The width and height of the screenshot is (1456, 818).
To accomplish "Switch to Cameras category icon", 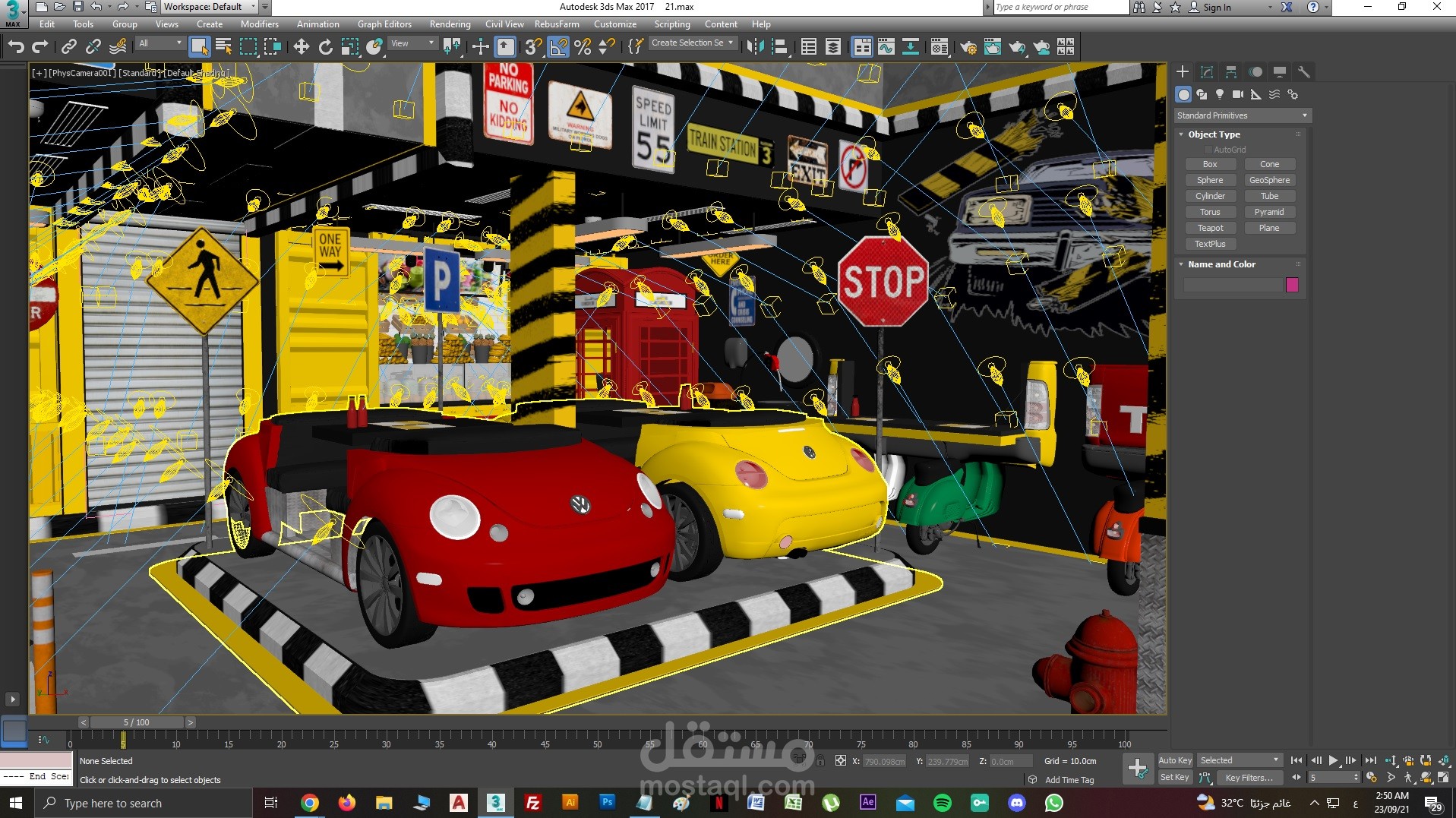I will (1238, 94).
